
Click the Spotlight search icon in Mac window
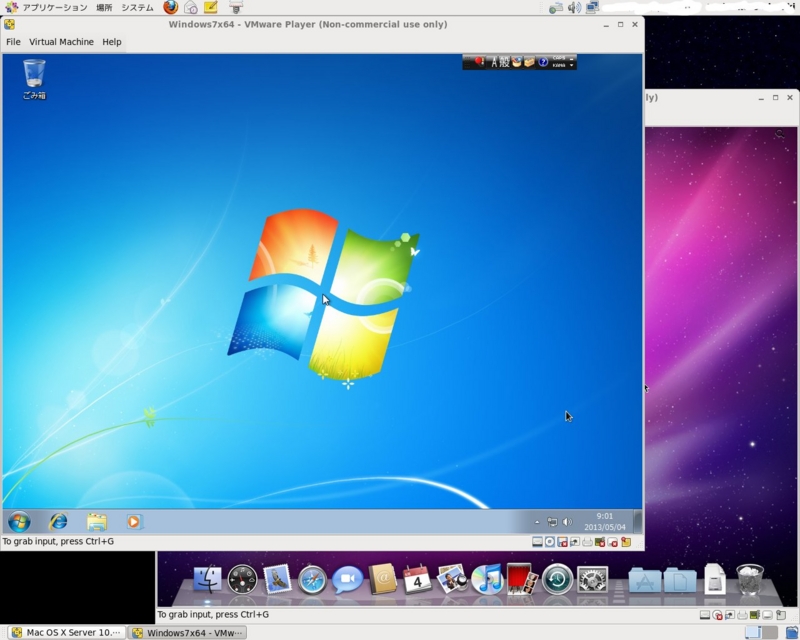(780, 134)
